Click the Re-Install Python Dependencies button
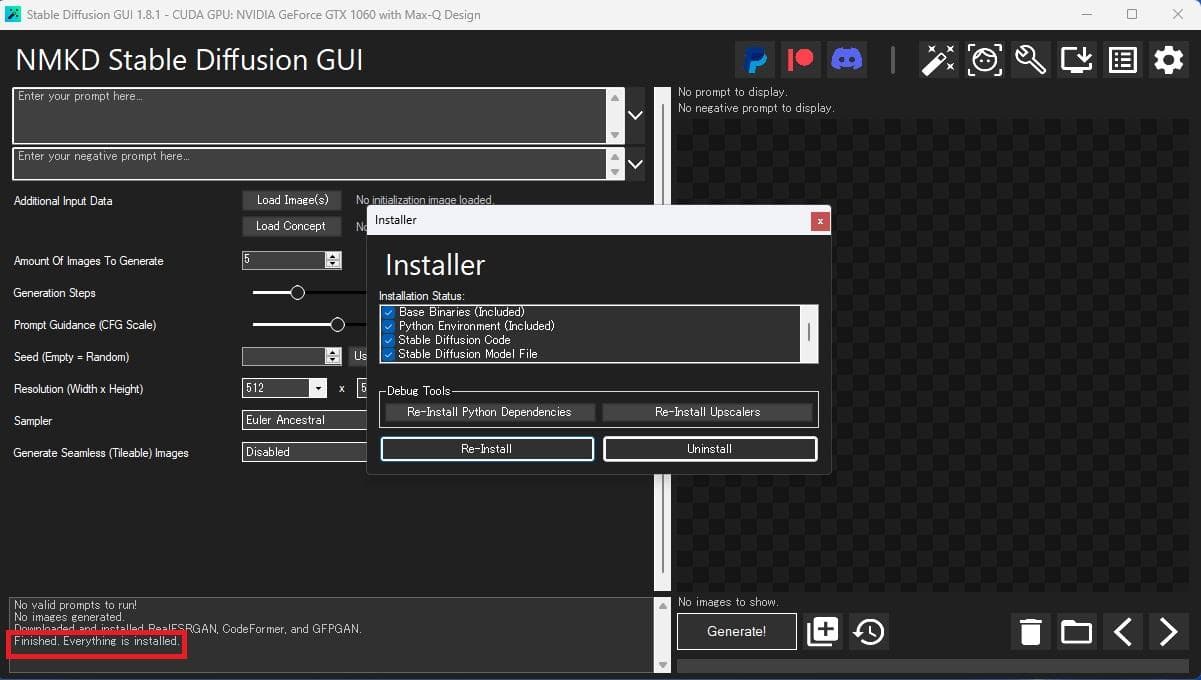 coord(489,412)
